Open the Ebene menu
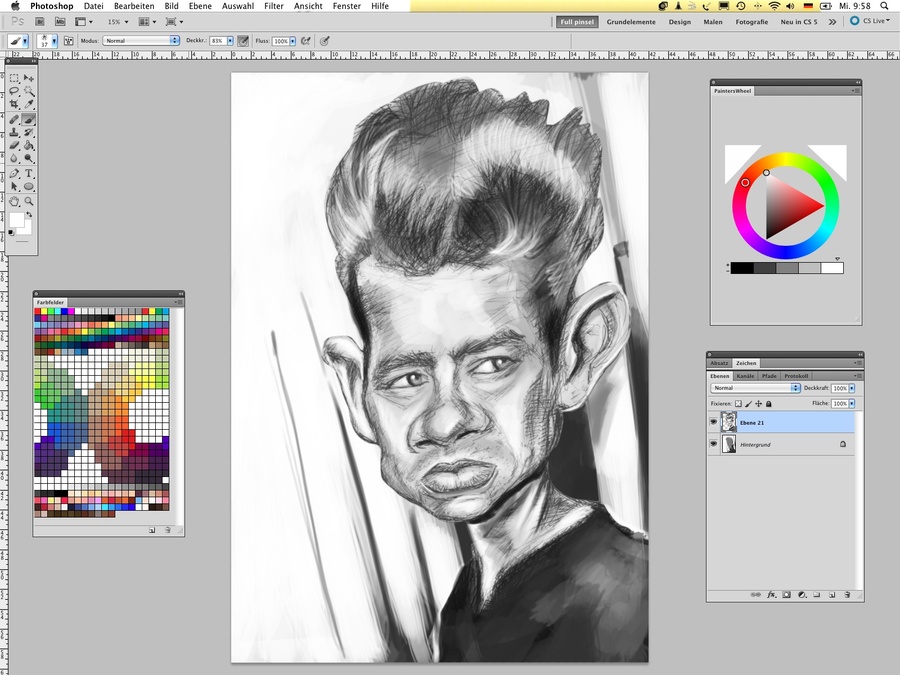 (200, 6)
